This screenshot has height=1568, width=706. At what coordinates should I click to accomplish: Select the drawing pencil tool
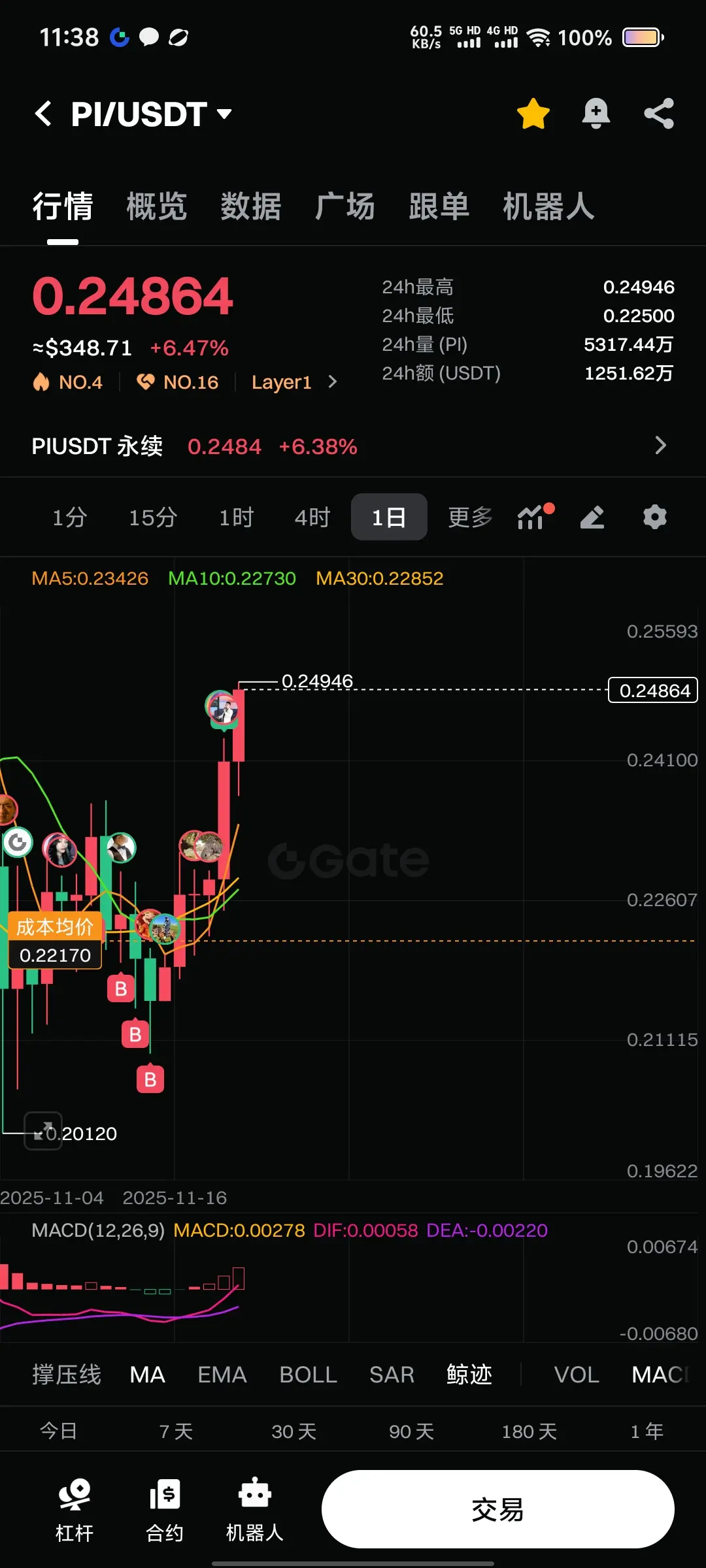(592, 517)
